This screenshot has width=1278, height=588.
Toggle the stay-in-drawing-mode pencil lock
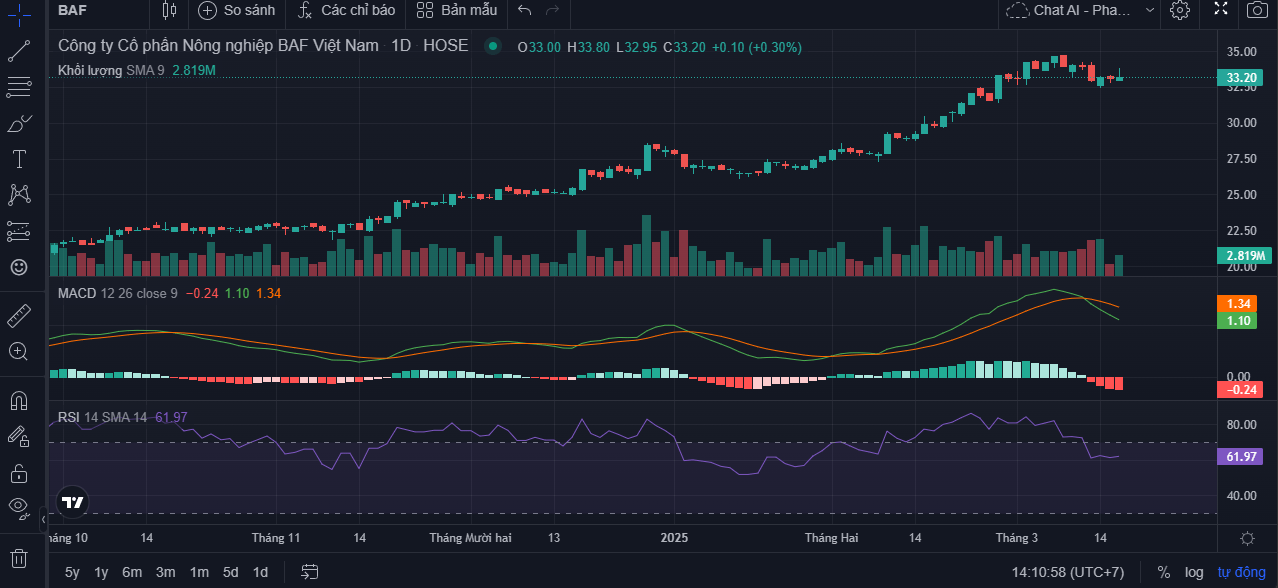(19, 435)
